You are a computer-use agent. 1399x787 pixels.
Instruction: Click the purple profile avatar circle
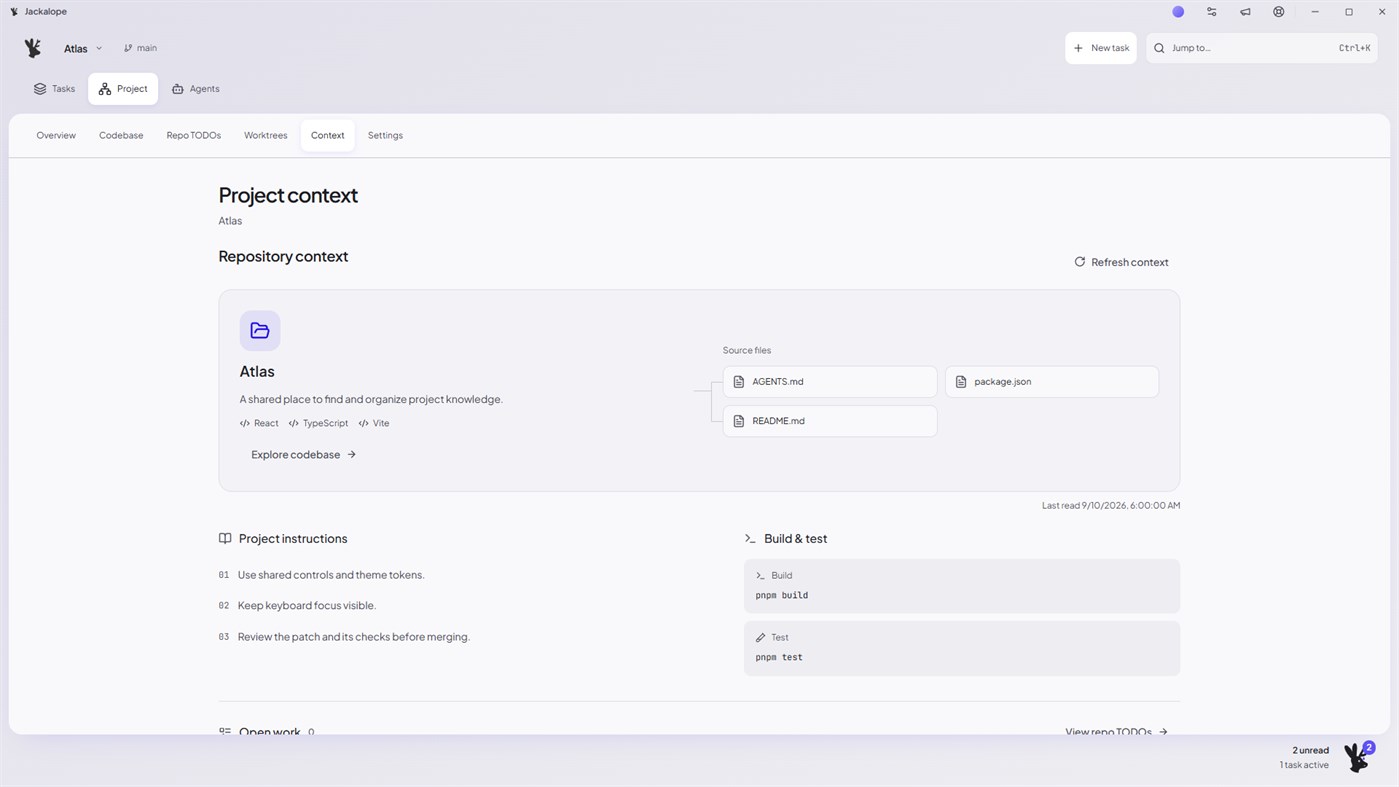click(x=1178, y=12)
